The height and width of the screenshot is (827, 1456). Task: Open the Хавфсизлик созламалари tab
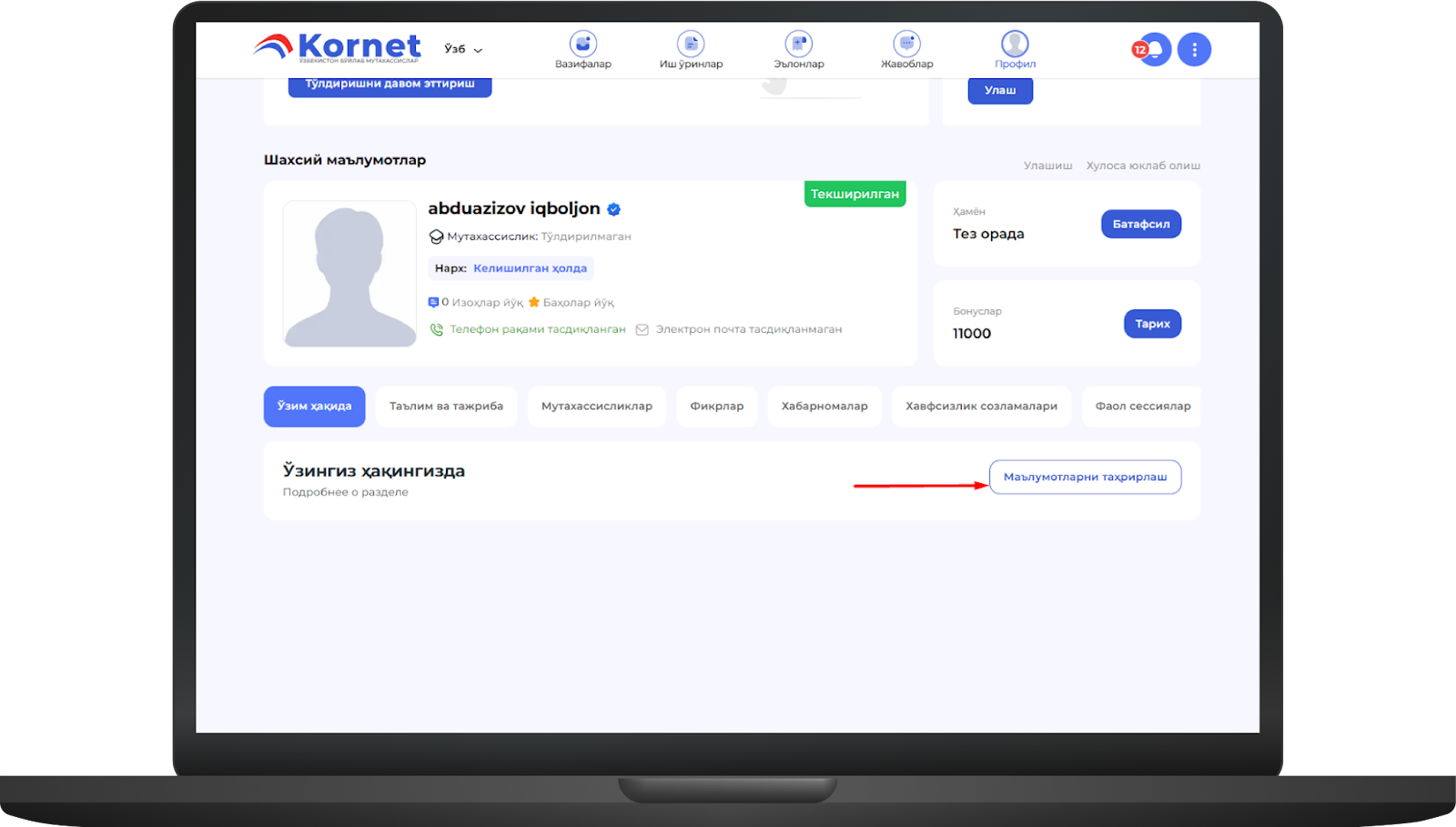pos(981,407)
